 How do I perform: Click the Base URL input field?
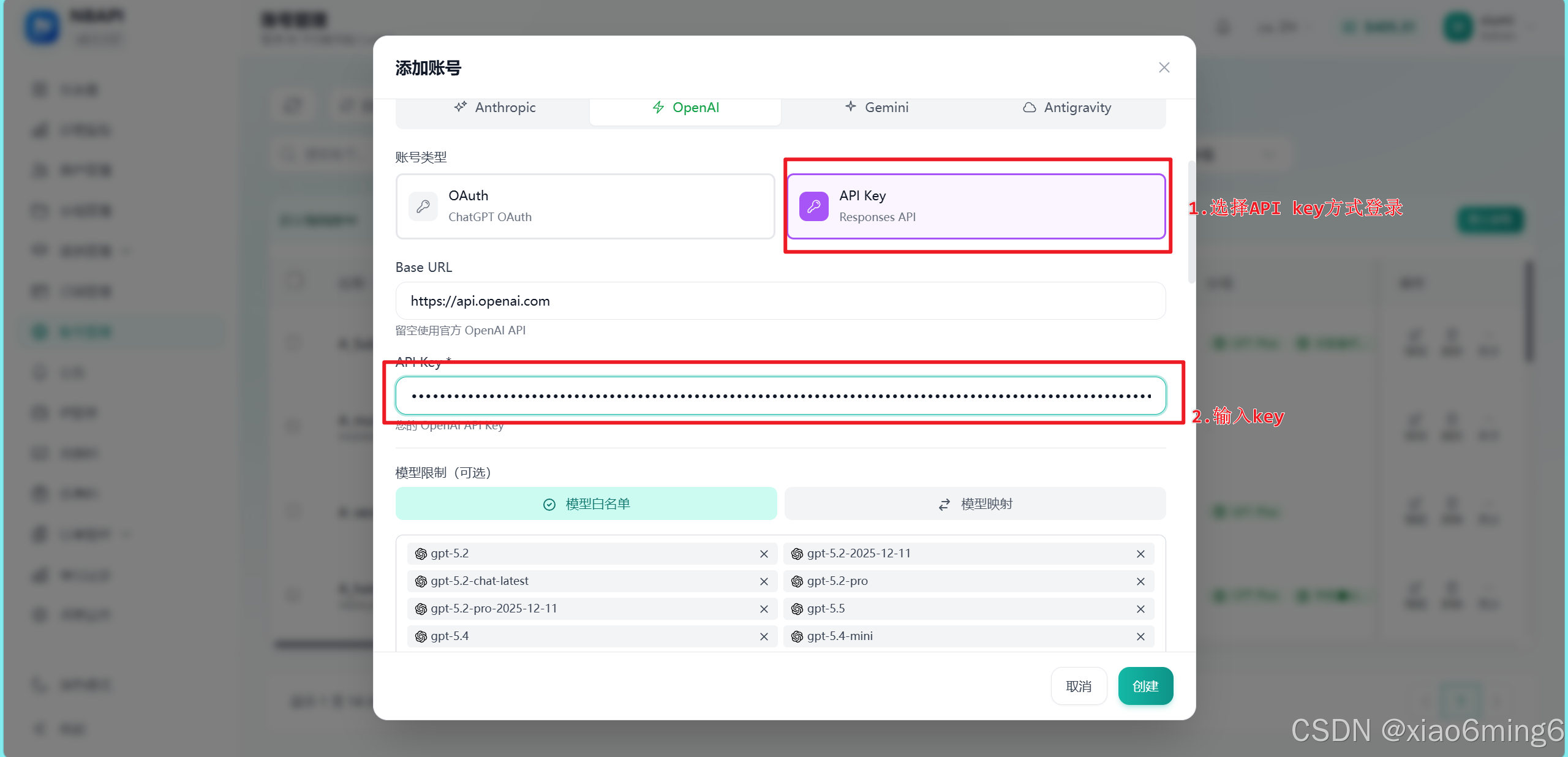coord(780,301)
